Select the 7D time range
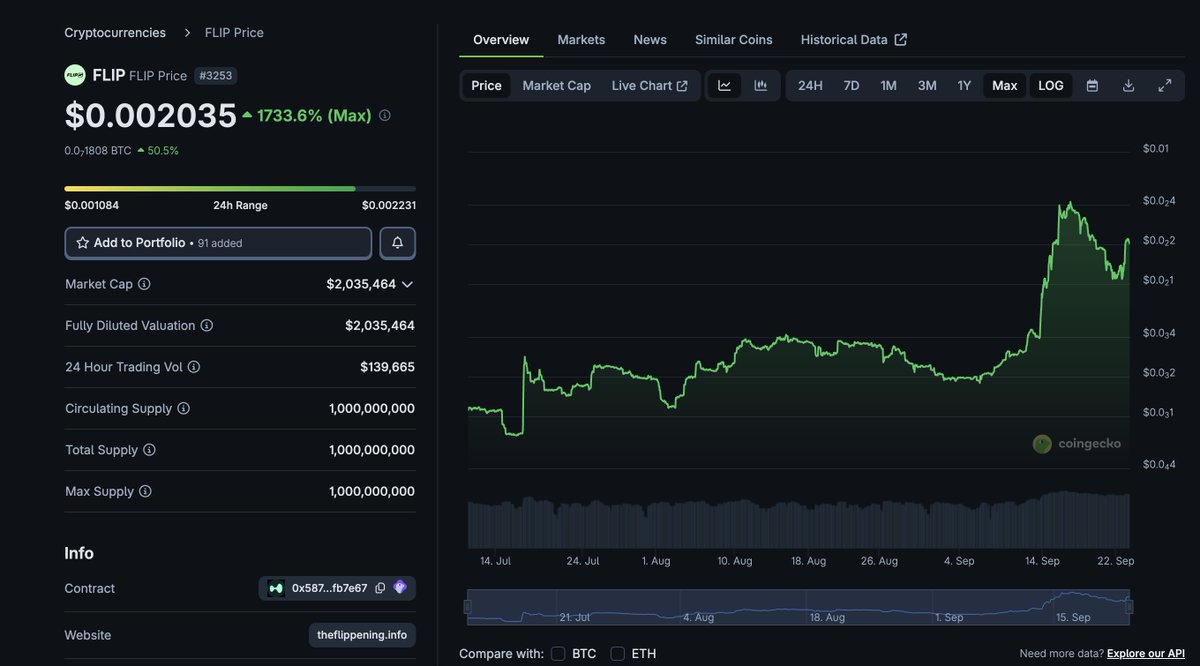 (x=851, y=86)
